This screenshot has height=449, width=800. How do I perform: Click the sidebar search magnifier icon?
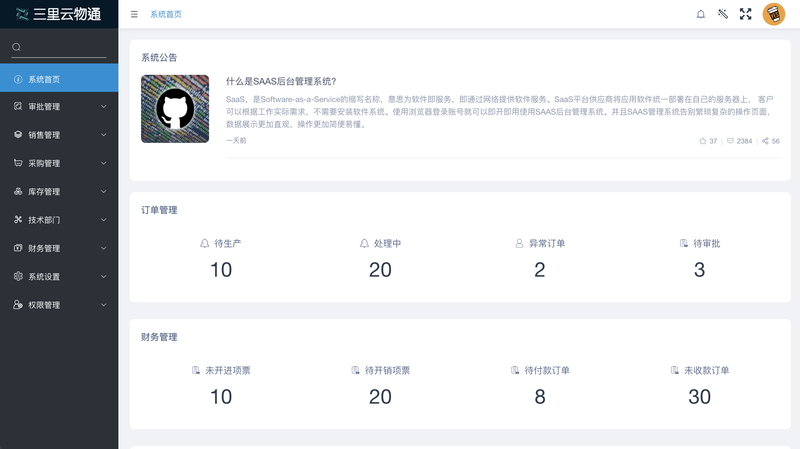[x=16, y=47]
